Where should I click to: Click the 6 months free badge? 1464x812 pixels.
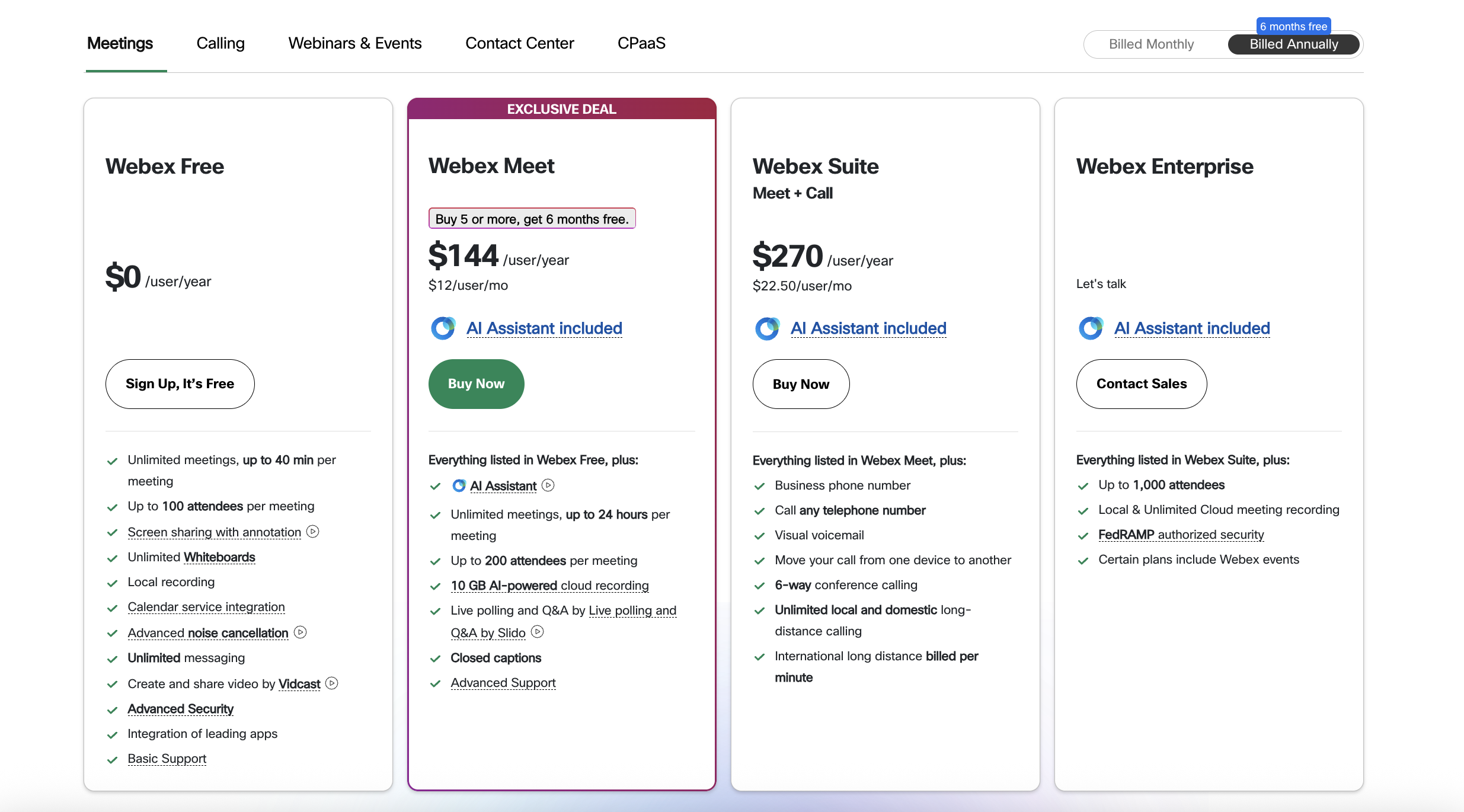[x=1293, y=26]
